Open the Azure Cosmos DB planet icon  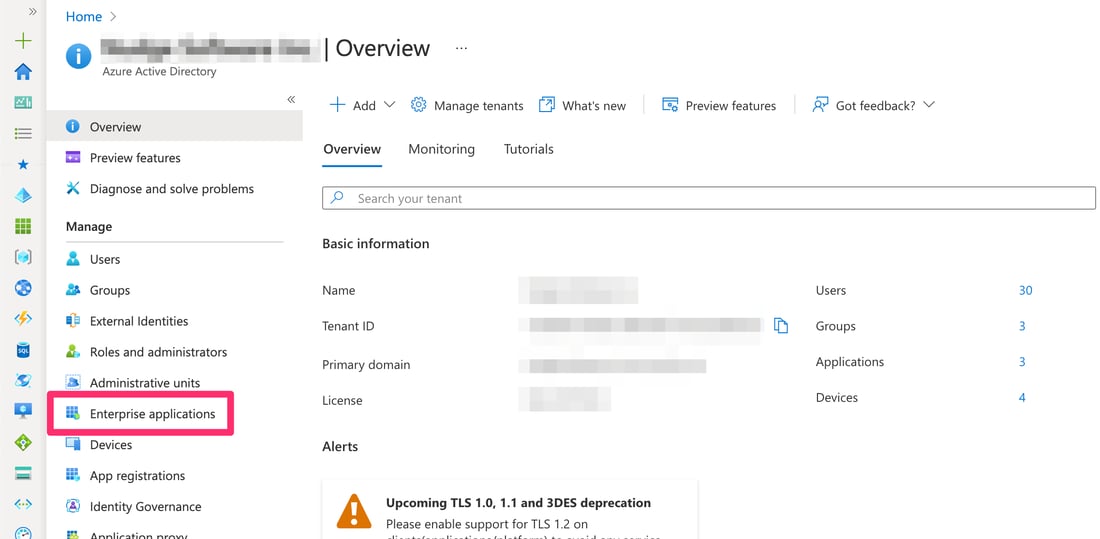[23, 380]
